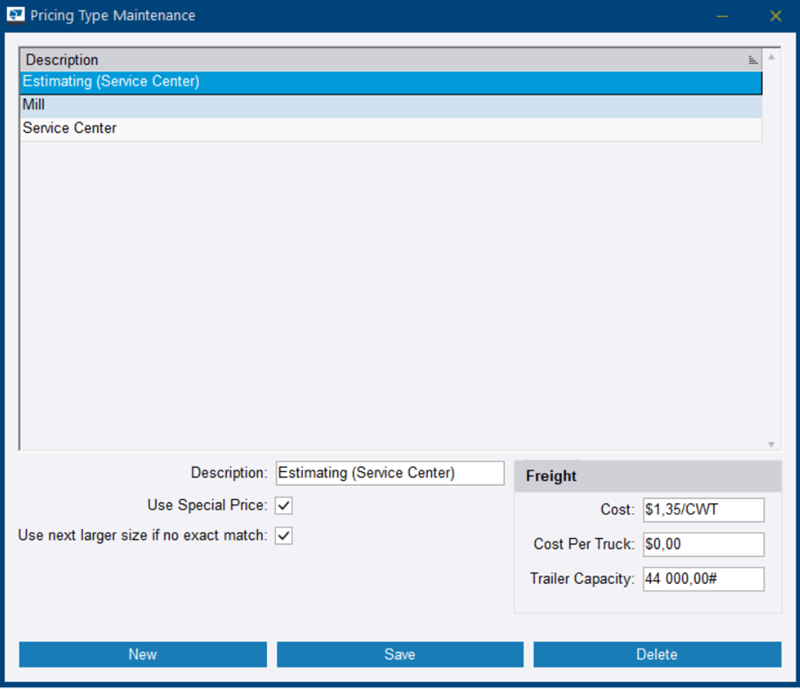Toggle 'Use next larger size if no exact match'
Image resolution: width=800 pixels, height=689 pixels.
coord(284,536)
